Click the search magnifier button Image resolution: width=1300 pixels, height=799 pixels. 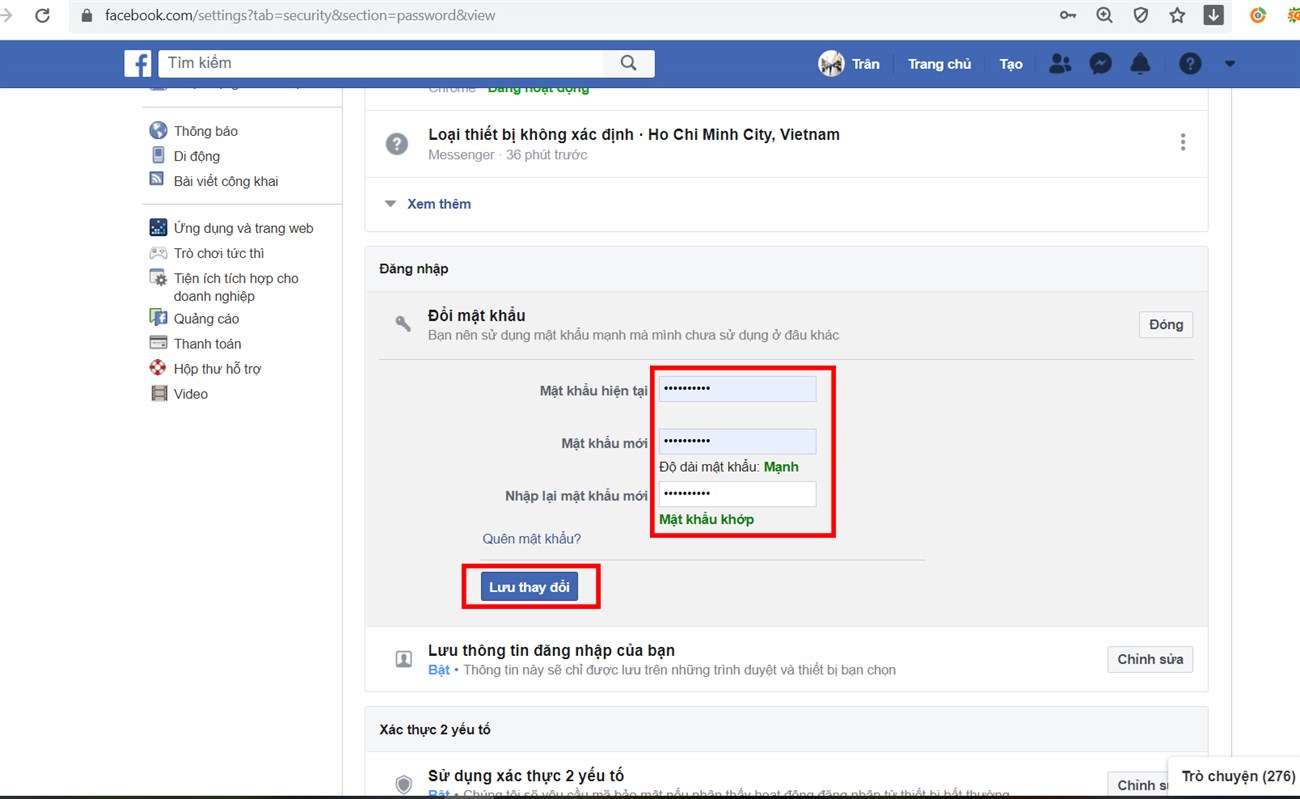point(628,63)
